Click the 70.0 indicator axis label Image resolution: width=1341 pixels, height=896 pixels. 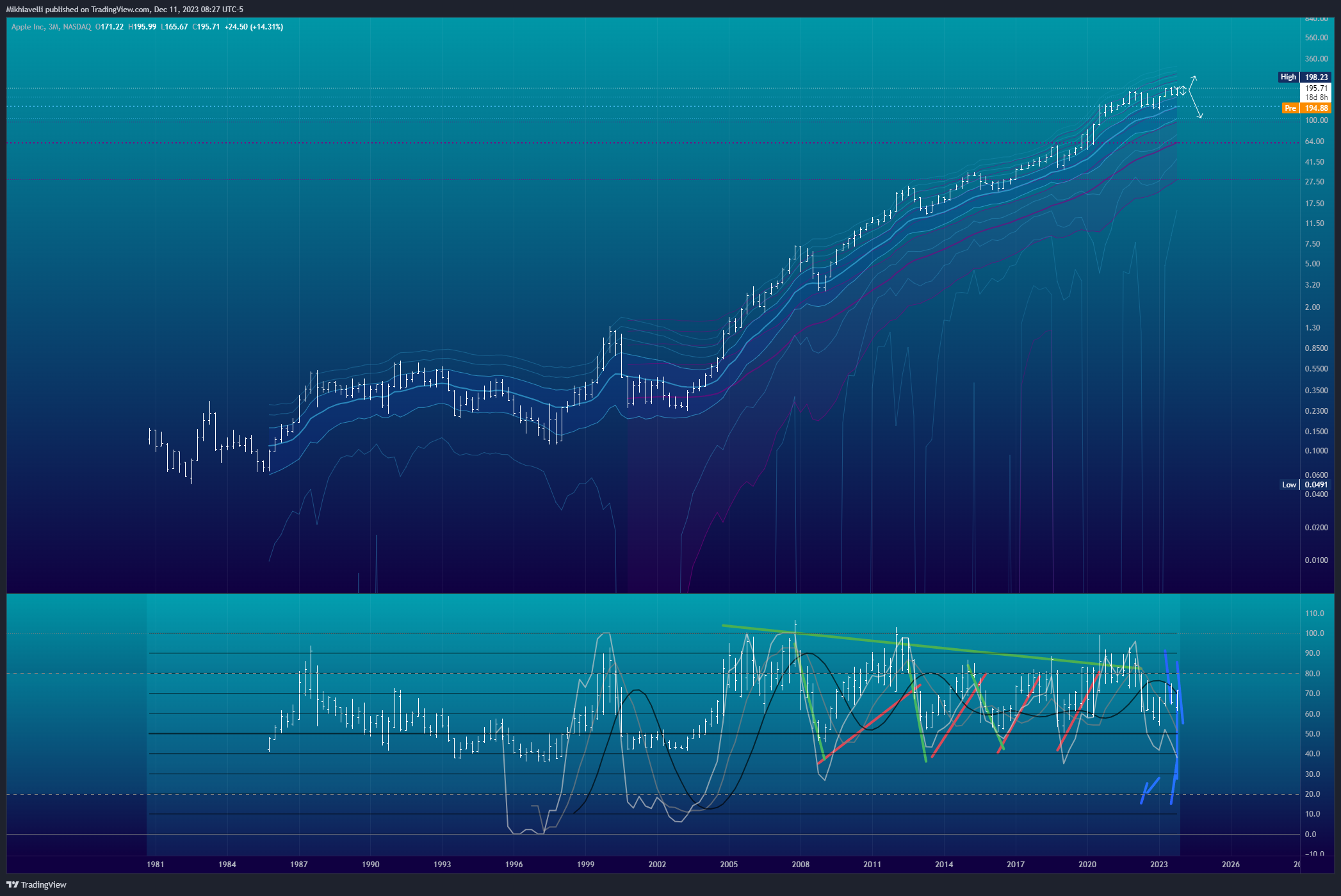click(1312, 694)
